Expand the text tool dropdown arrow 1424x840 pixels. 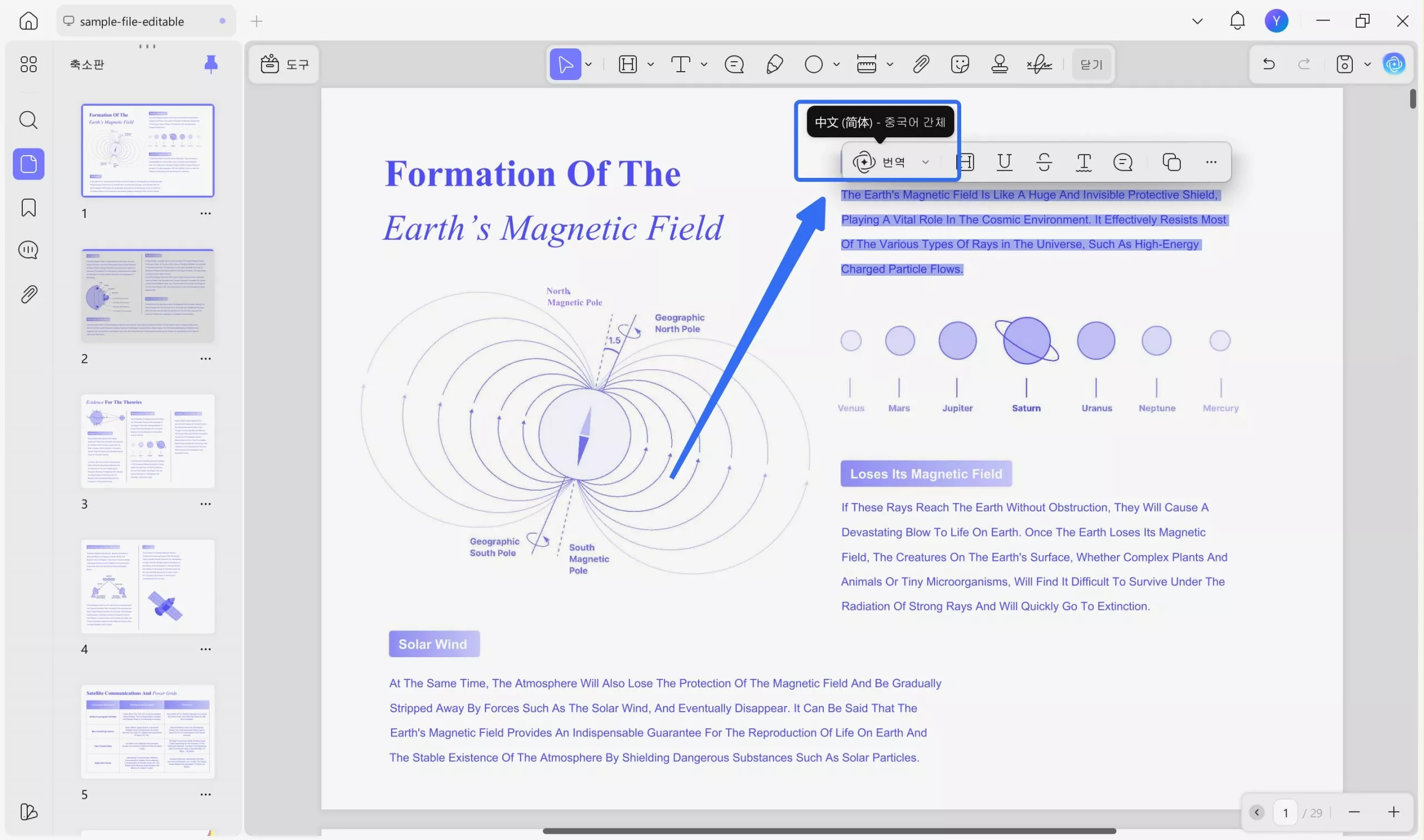704,64
